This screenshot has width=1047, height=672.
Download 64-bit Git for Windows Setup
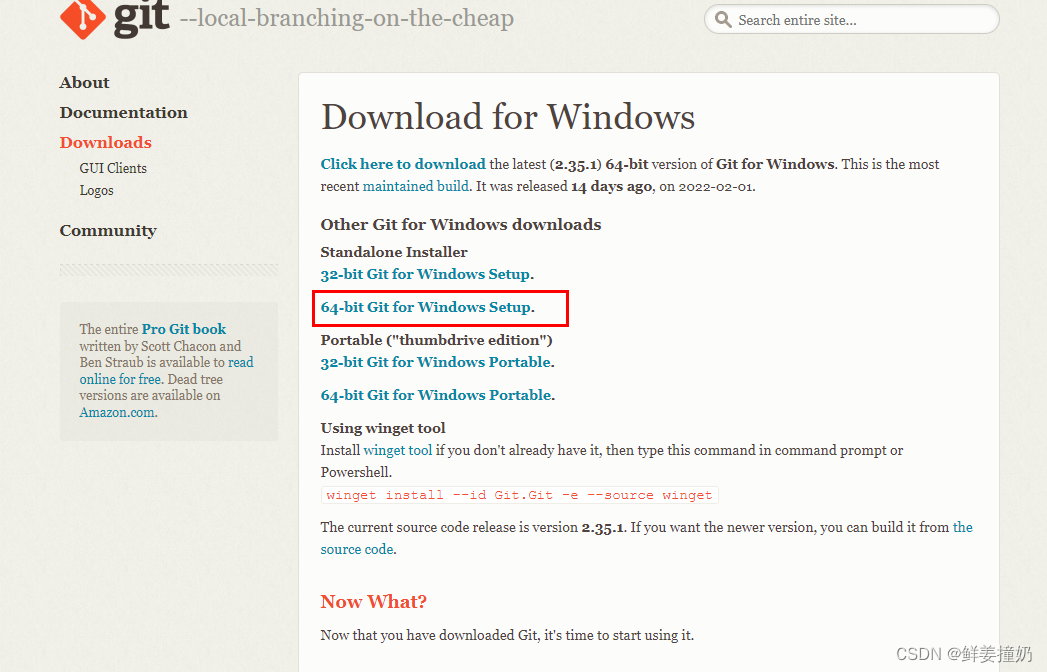click(426, 307)
